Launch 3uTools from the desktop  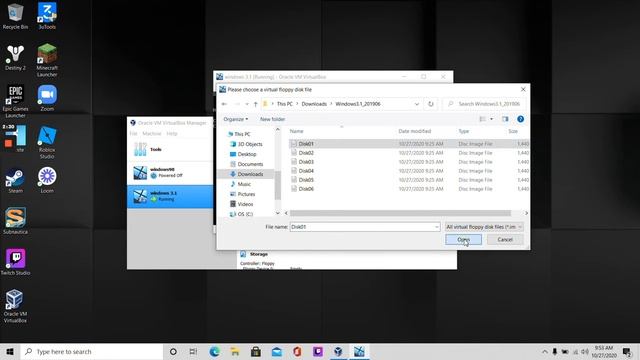point(47,16)
